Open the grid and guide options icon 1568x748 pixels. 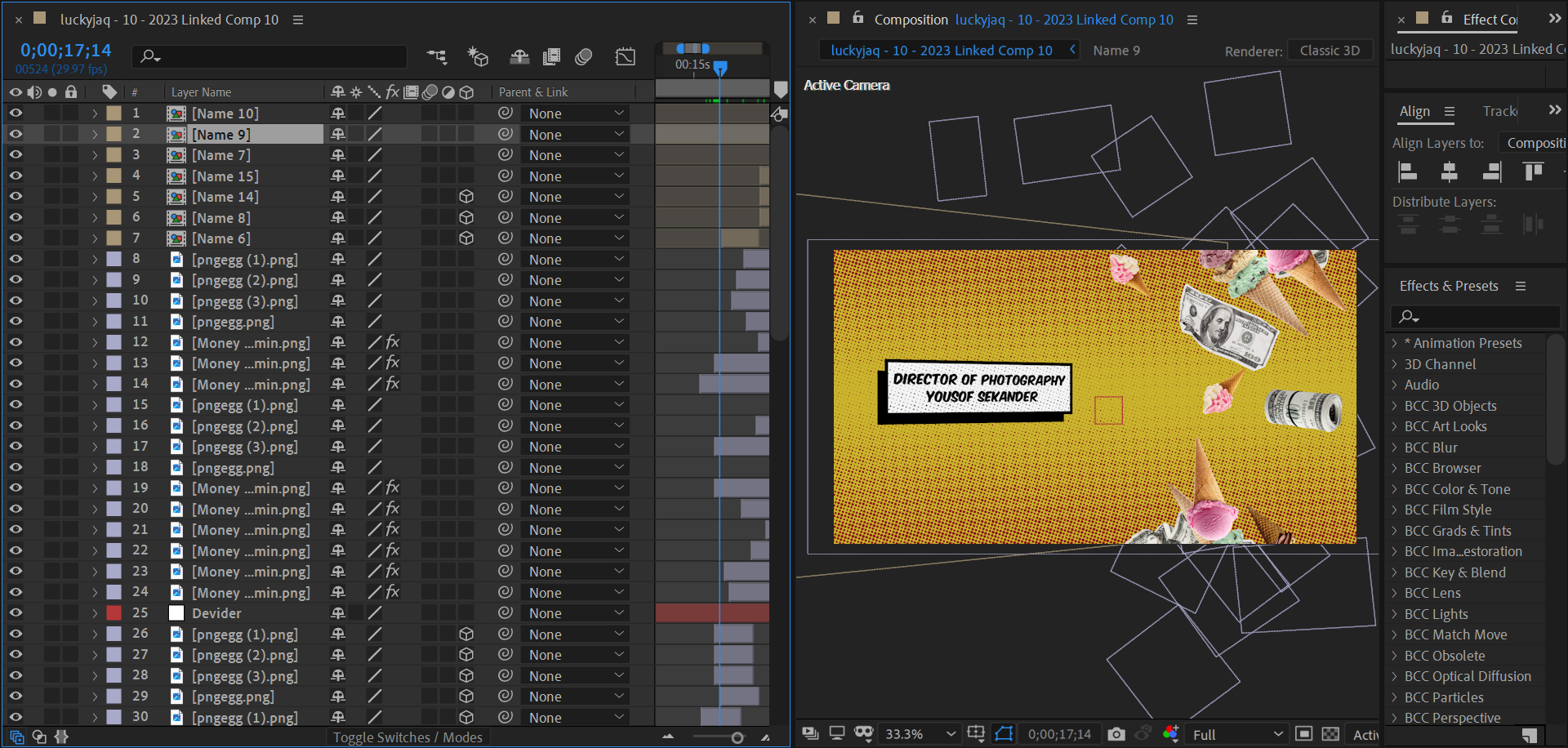tap(976, 733)
